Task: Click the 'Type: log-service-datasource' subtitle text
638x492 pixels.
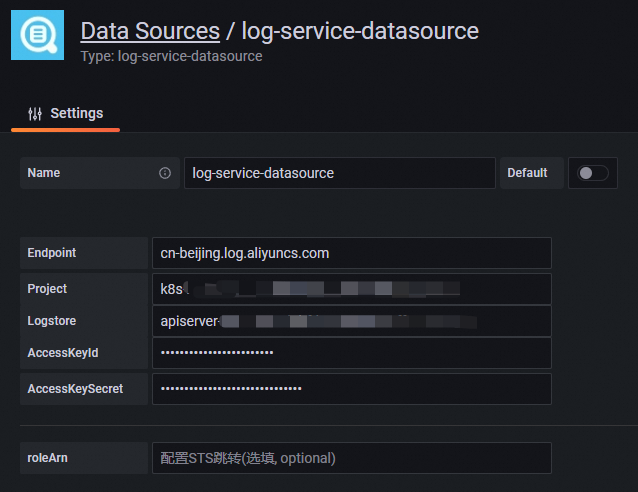Action: (171, 56)
